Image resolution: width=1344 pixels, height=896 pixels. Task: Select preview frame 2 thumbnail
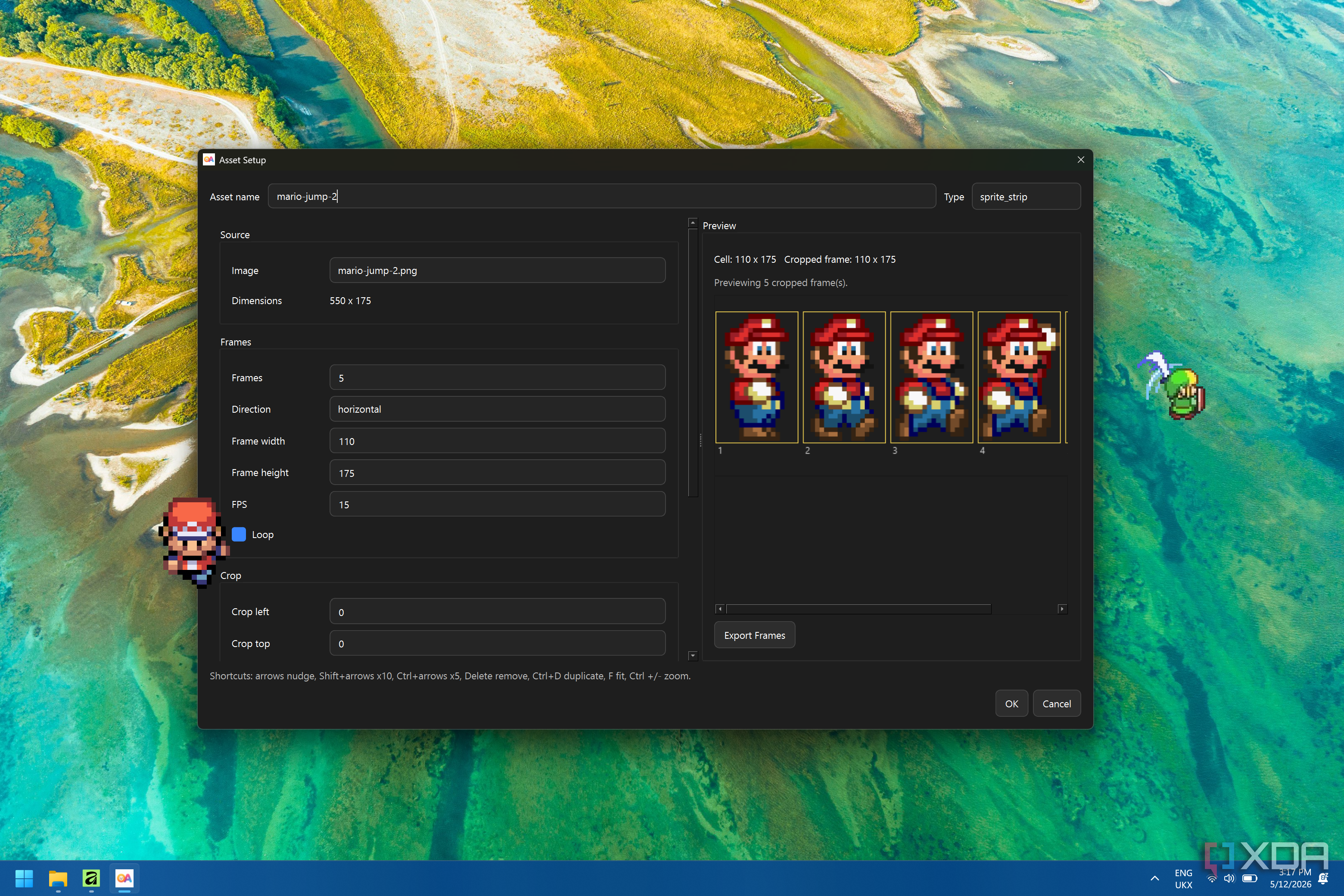point(844,377)
